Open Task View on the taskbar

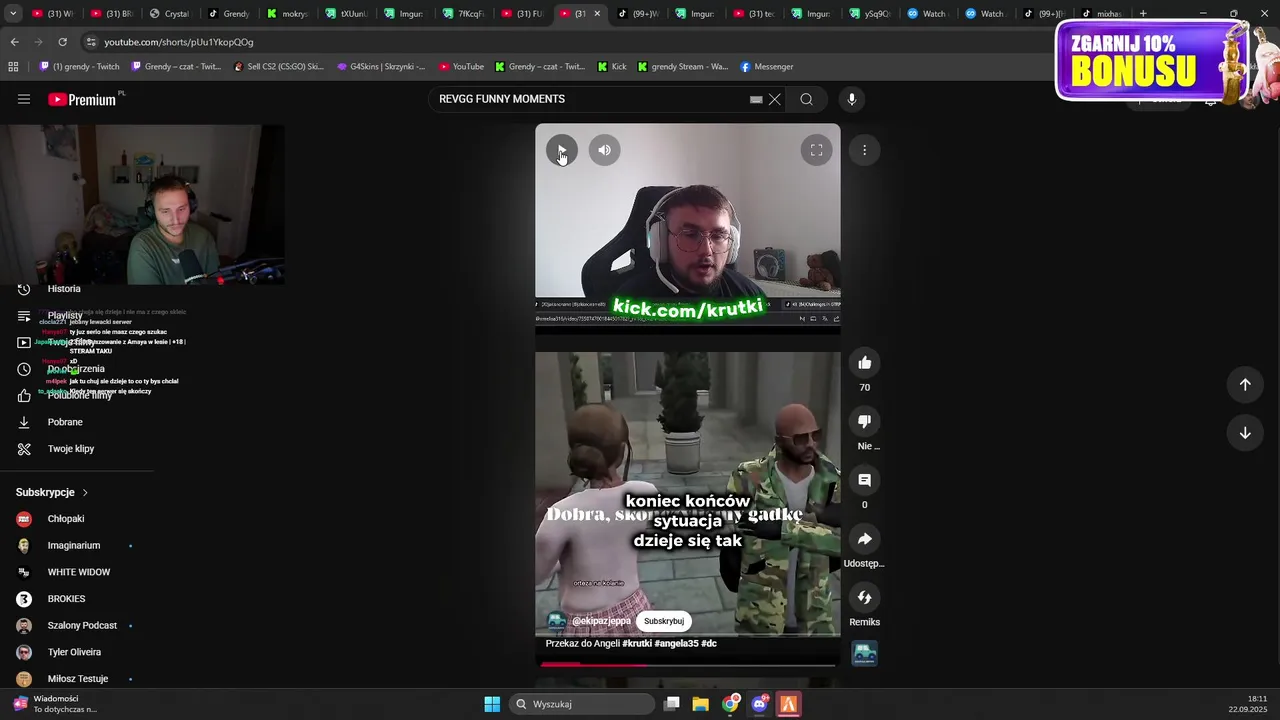[672, 704]
